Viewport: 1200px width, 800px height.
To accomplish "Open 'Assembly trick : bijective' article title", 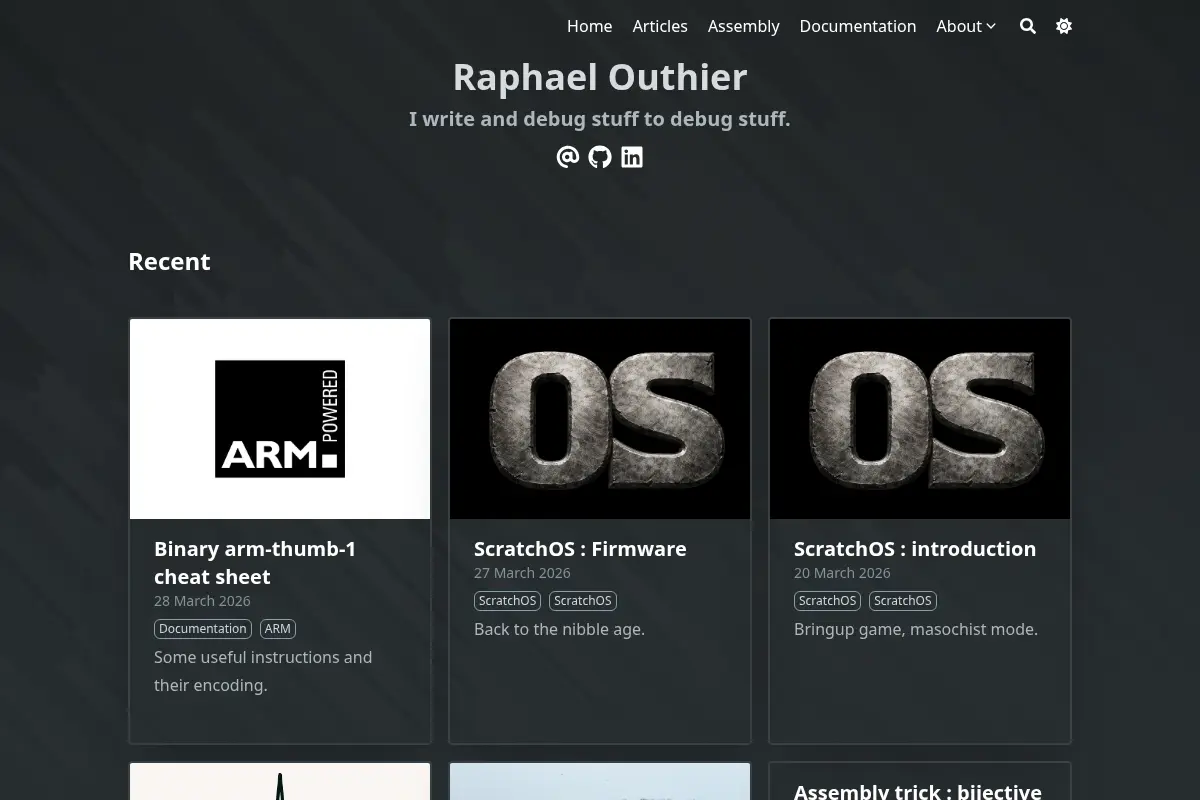I will 918,791.
